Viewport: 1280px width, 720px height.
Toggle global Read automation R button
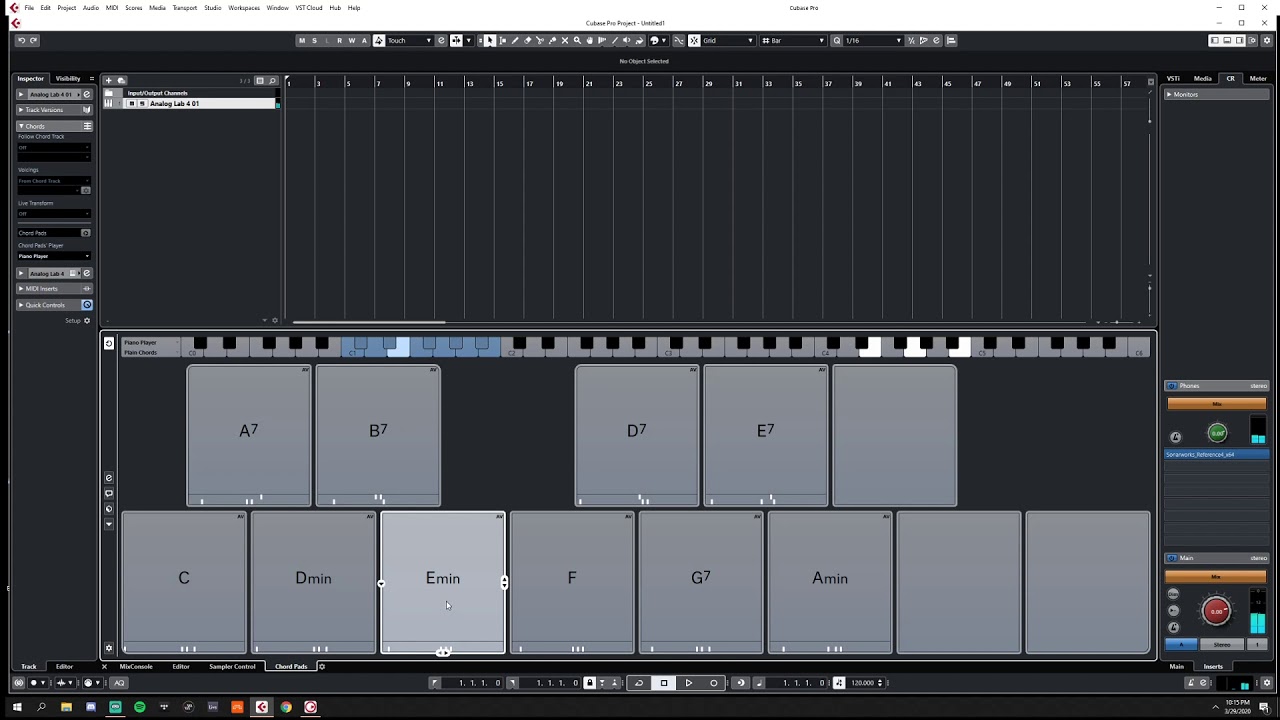(340, 40)
